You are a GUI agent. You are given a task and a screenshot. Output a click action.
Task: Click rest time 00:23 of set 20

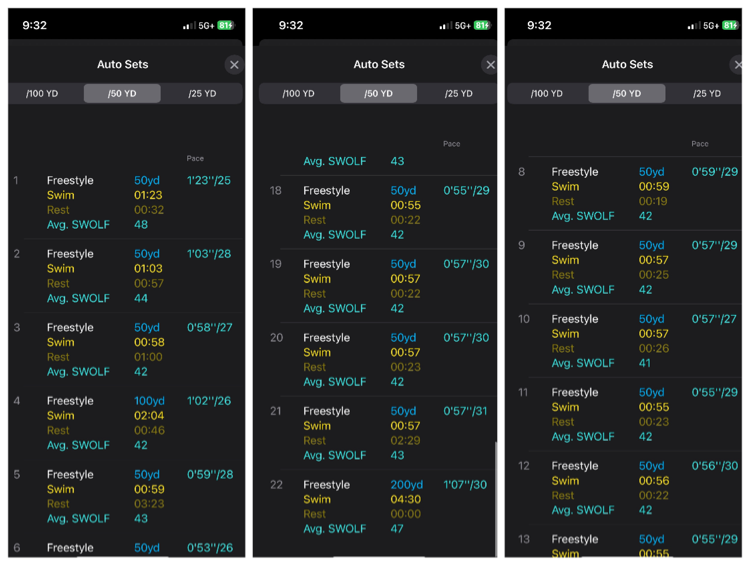(x=405, y=367)
